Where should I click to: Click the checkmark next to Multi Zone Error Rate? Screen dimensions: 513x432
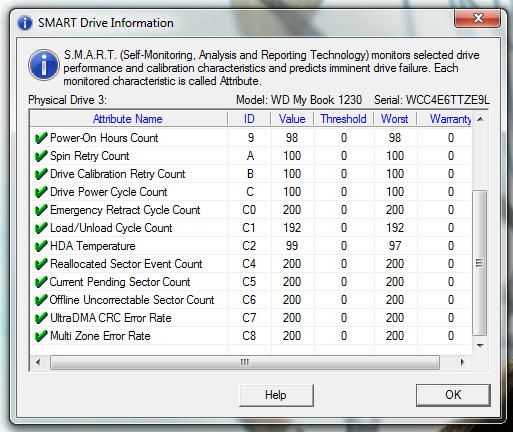coord(41,336)
